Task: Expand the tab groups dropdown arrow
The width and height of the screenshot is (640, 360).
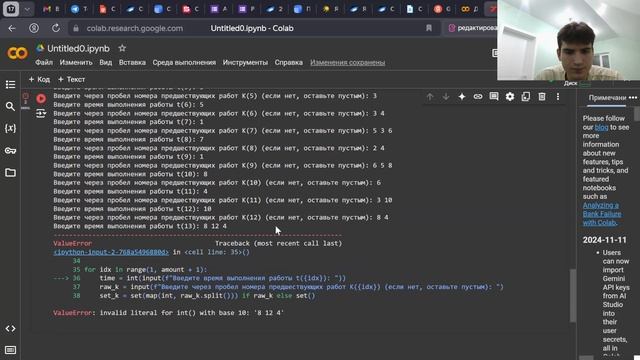Action: 27,9
